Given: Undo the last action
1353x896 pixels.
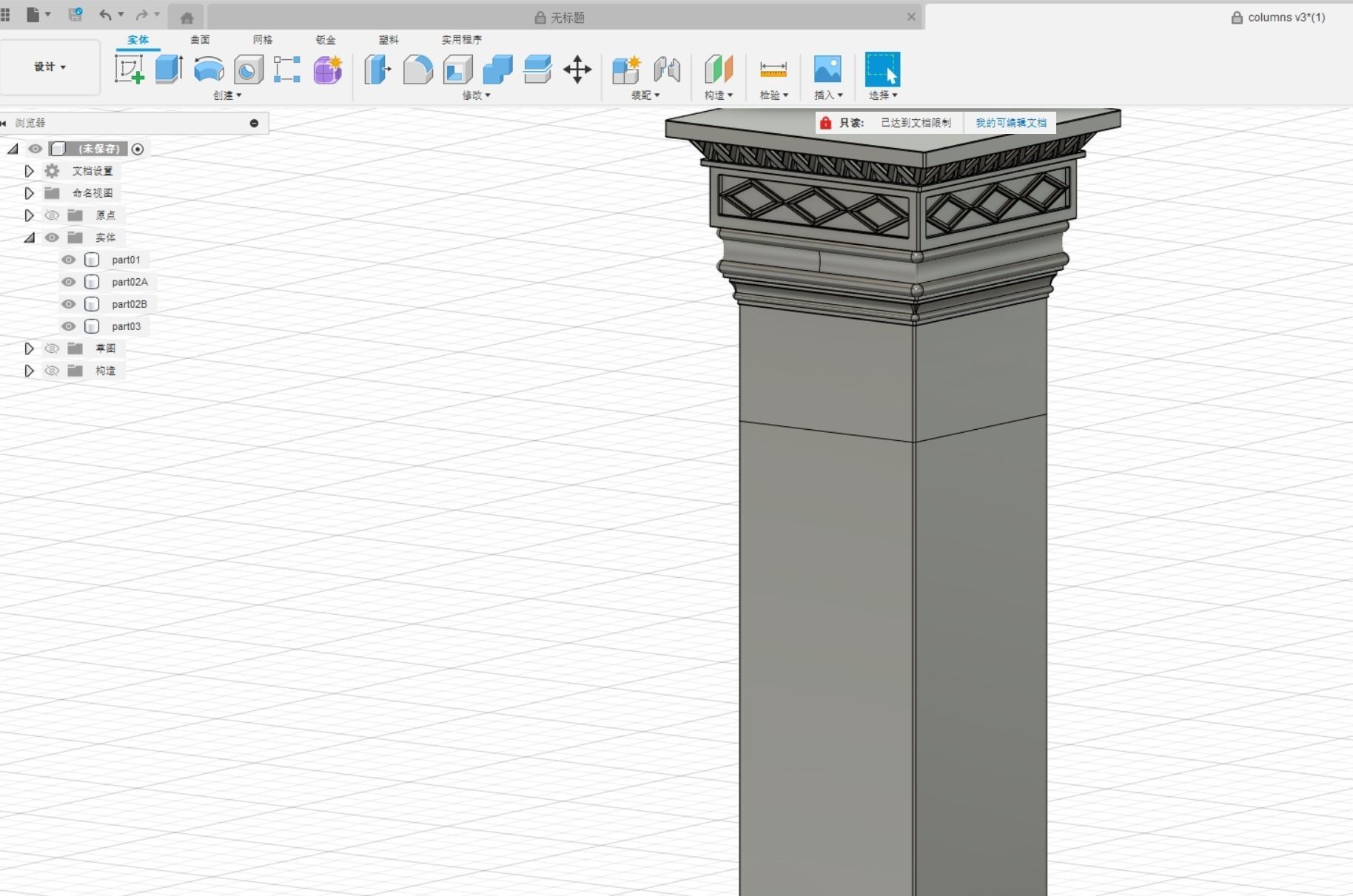Looking at the screenshot, I should tap(106, 15).
